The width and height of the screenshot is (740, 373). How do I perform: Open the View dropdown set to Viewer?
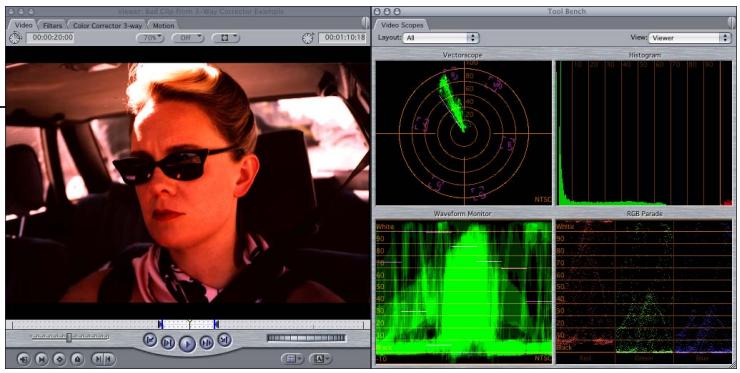tap(690, 38)
